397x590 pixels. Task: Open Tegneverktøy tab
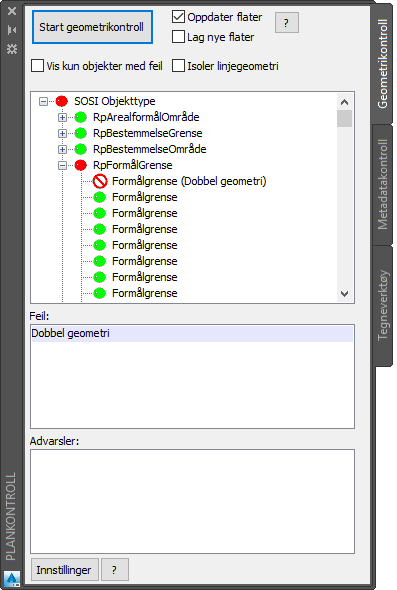pos(382,305)
